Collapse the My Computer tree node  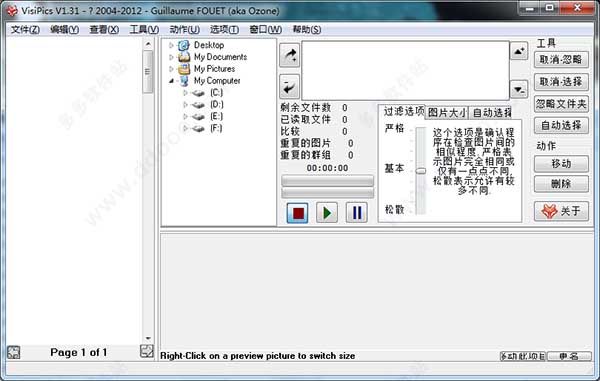tap(171, 81)
